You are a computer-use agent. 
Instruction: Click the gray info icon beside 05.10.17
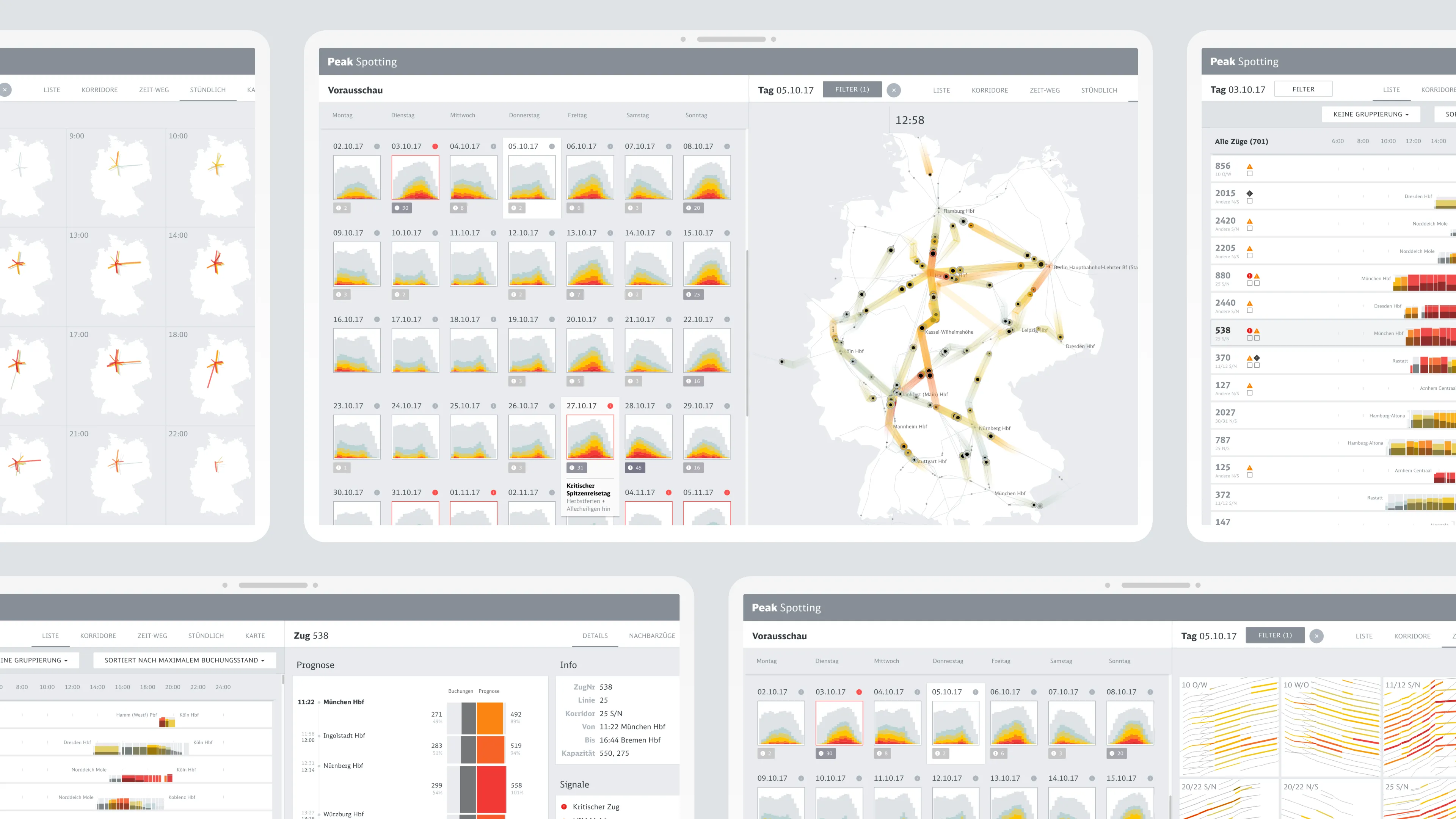[552, 146]
